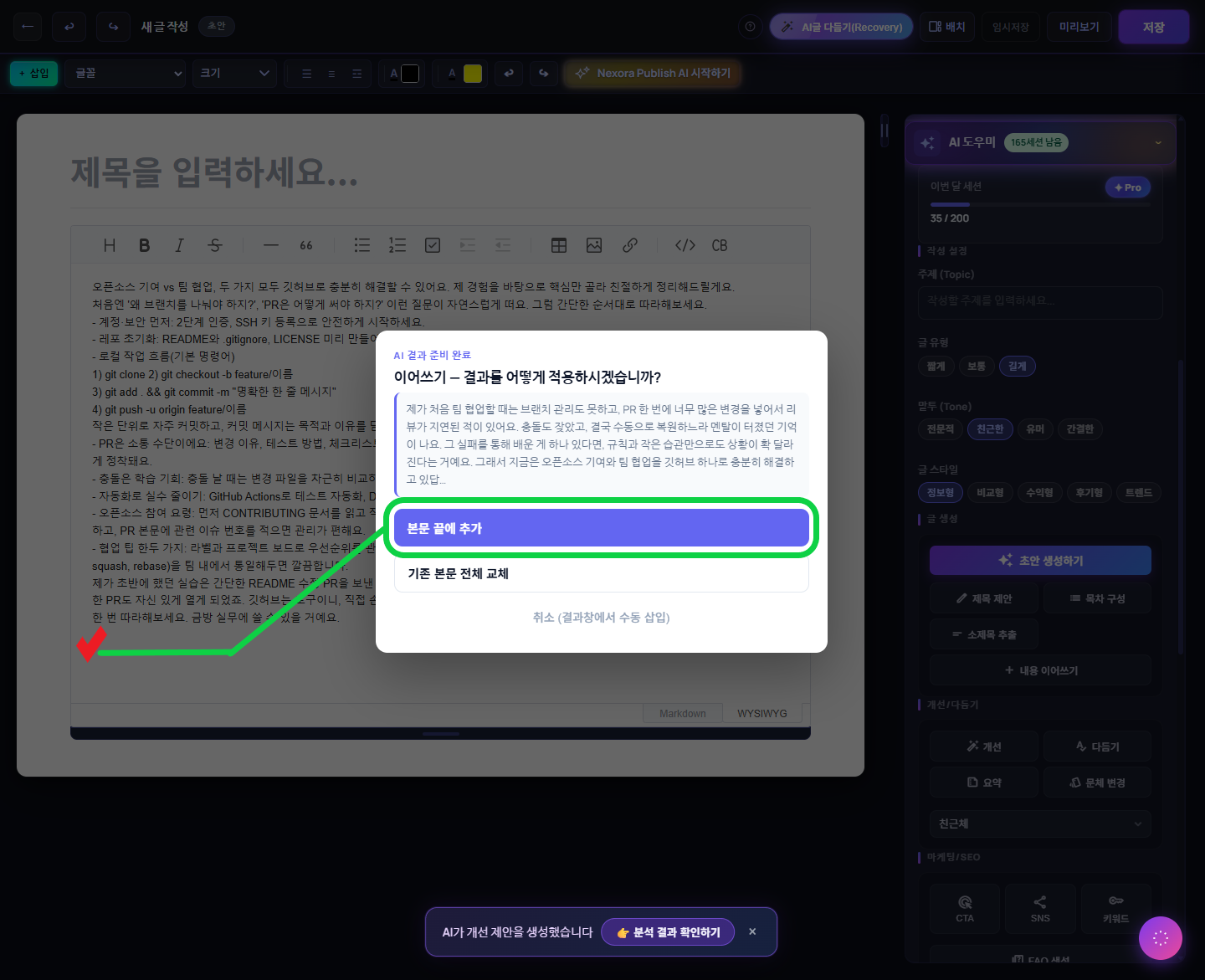The image size is (1205, 980).
Task: Open the 크기 size dropdown
Action: pyautogui.click(x=234, y=74)
